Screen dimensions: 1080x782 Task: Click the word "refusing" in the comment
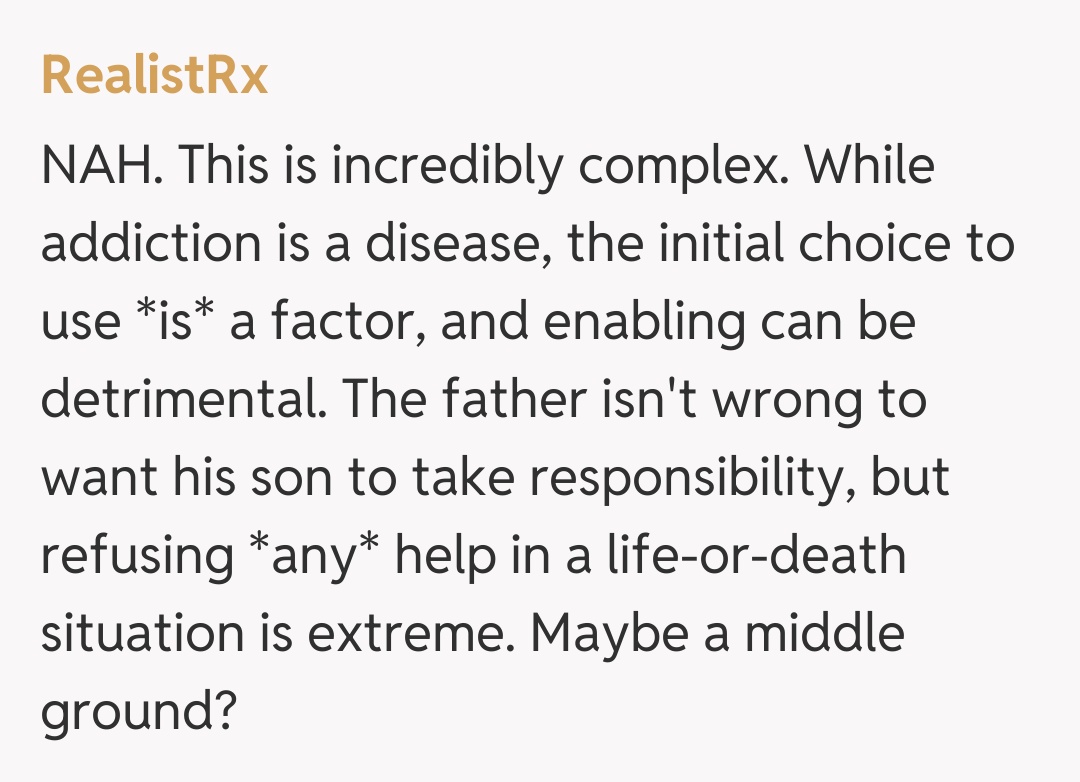pos(137,556)
